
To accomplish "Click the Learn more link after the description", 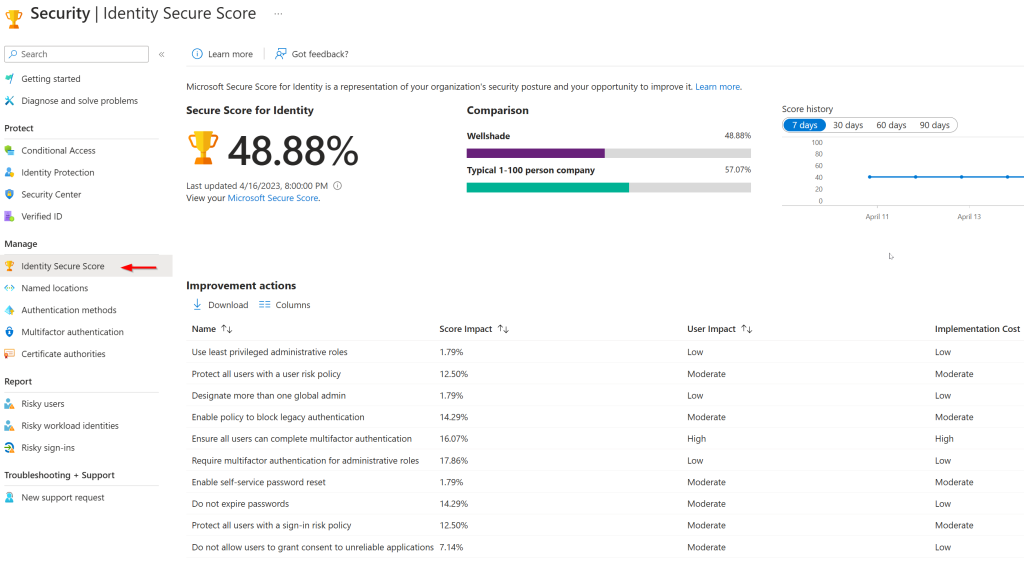I will [718, 87].
